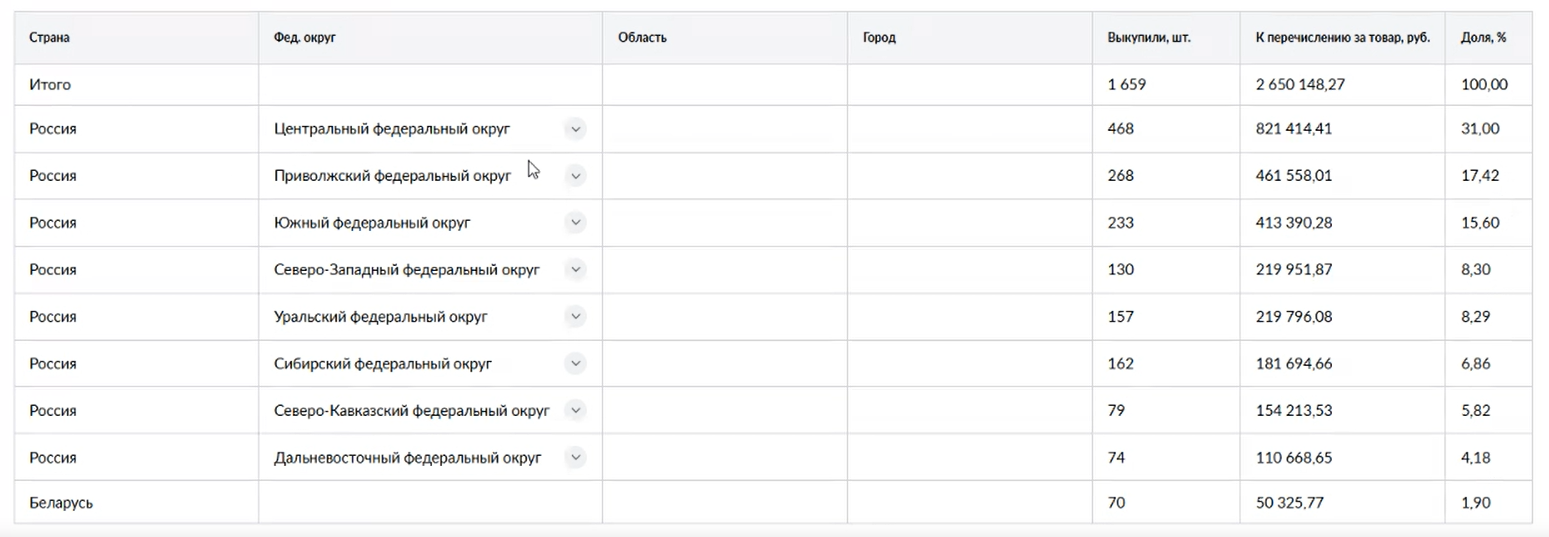Expand Дальневосточный федеральный округ chevron

click(575, 458)
